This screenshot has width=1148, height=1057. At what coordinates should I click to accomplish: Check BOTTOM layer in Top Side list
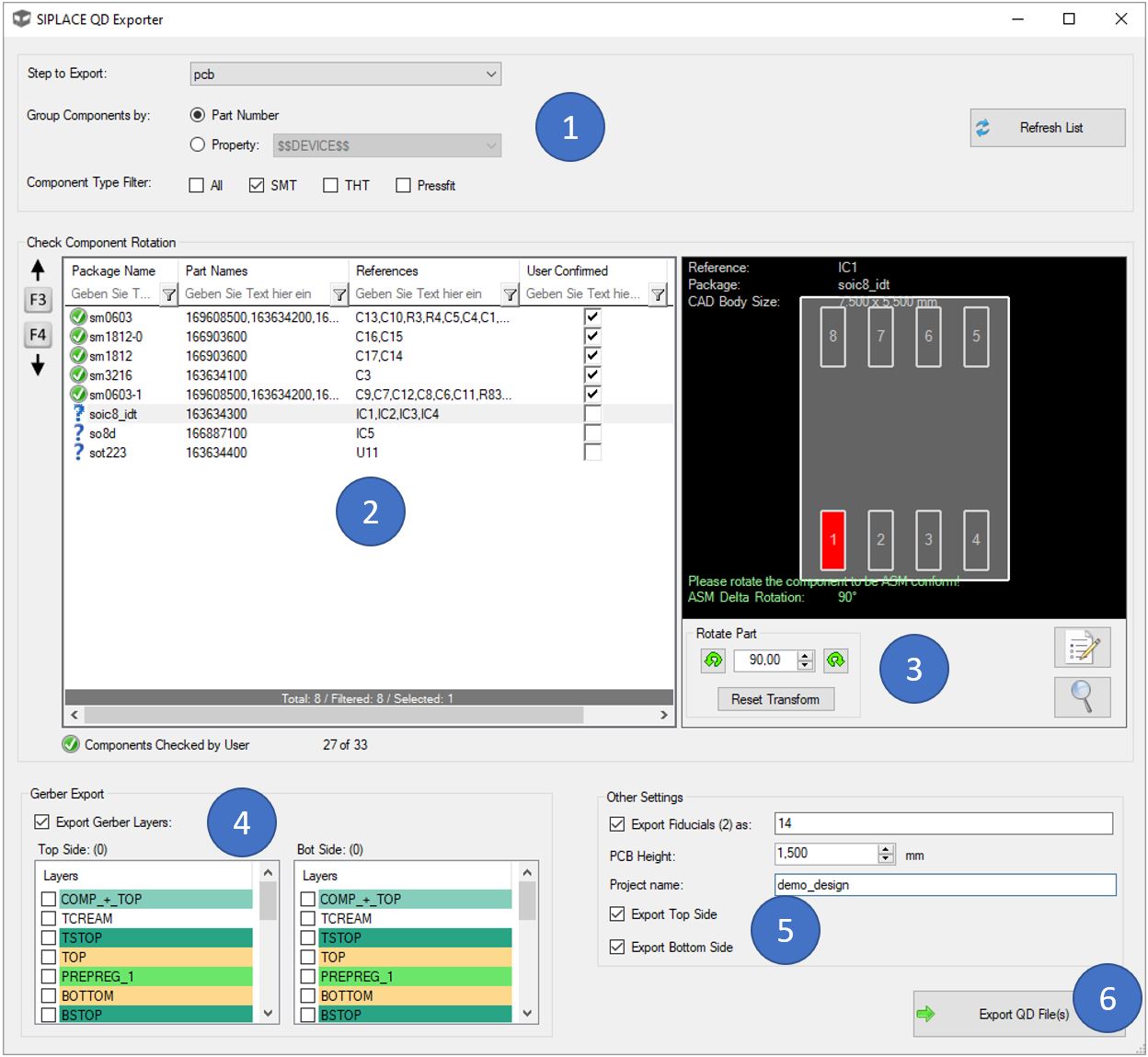(x=49, y=995)
